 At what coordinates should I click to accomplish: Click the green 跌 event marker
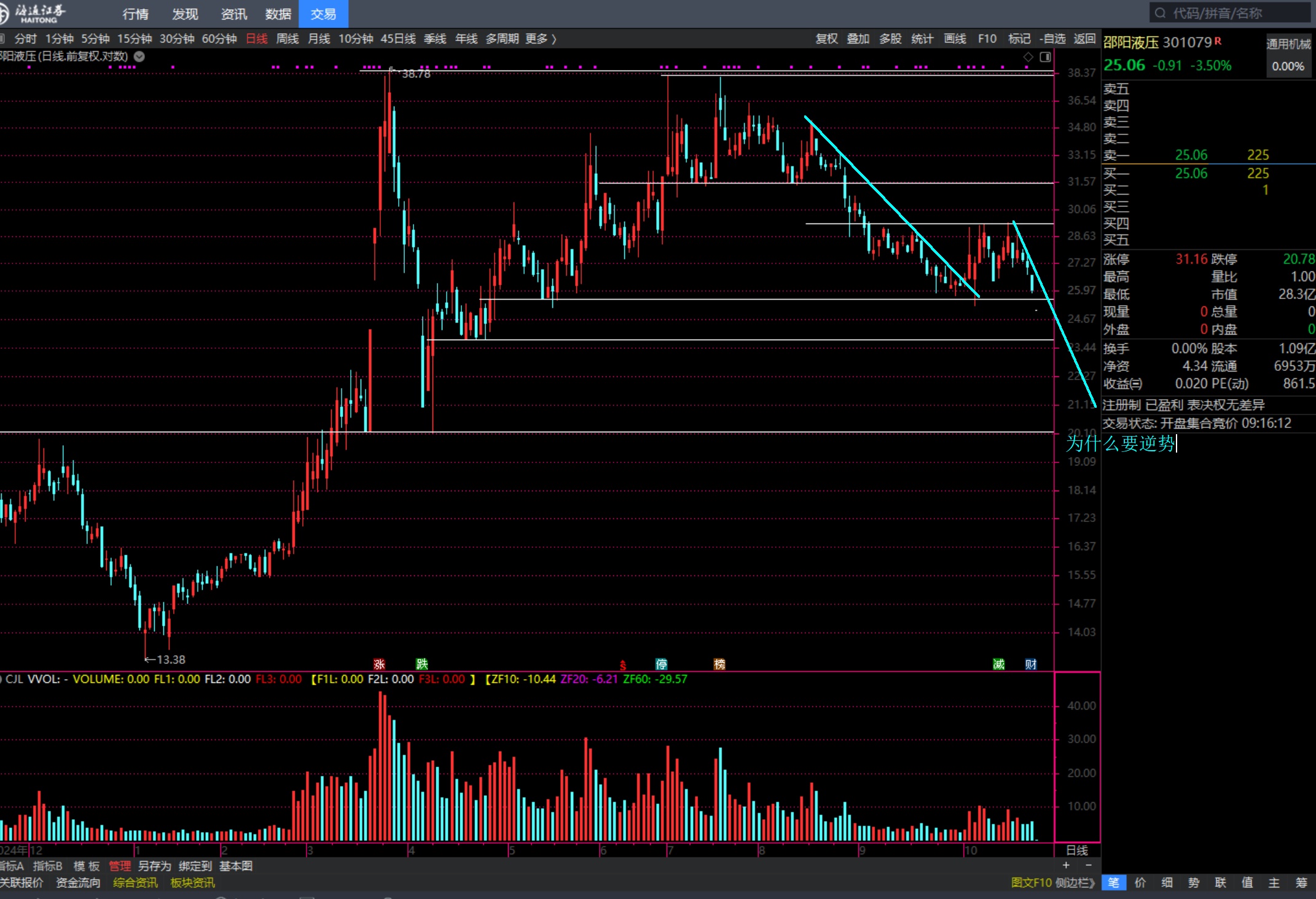tap(421, 664)
